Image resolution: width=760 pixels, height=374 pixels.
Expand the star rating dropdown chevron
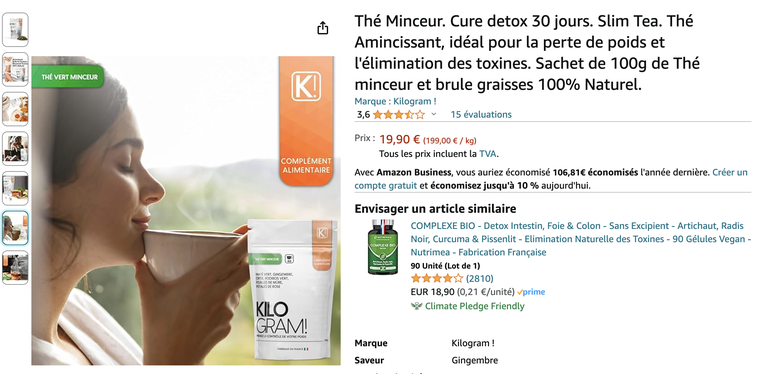pyautogui.click(x=434, y=114)
